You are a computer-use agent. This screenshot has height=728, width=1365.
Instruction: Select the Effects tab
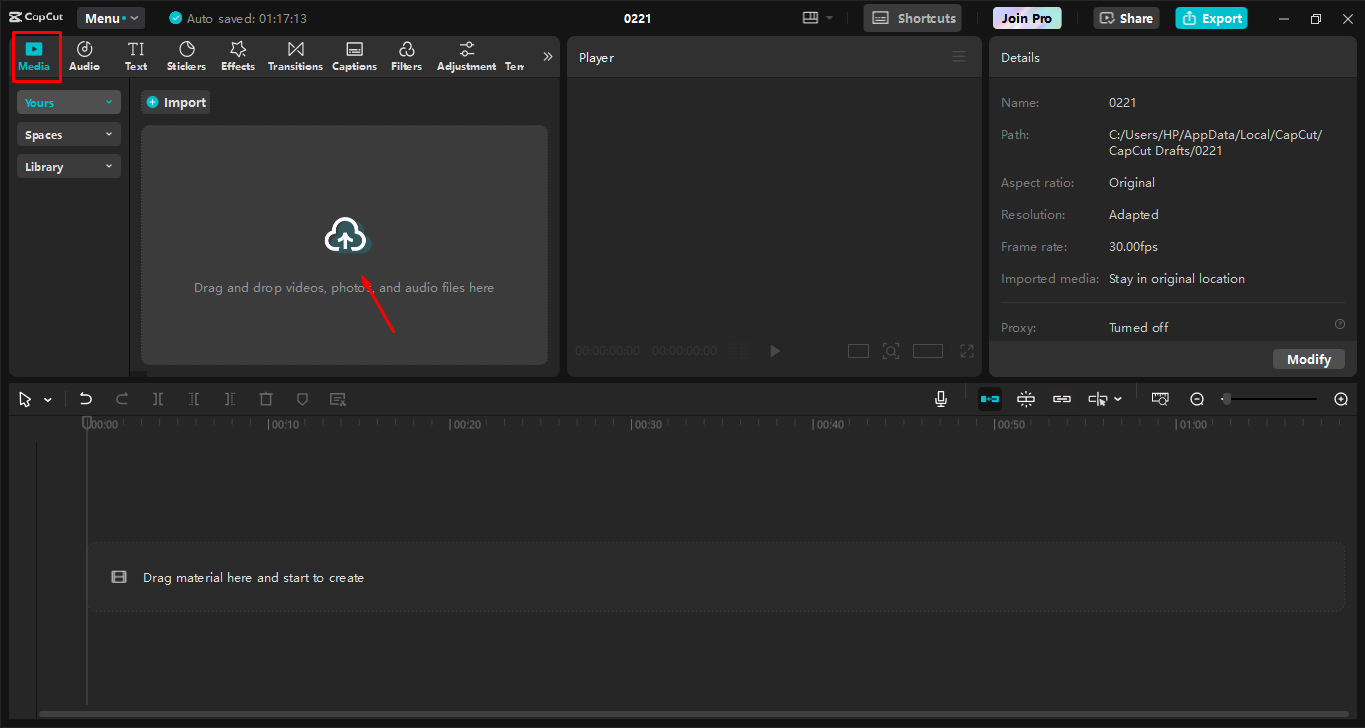pos(238,57)
